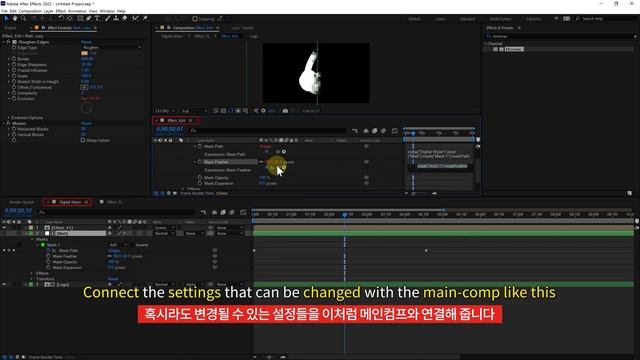Select the Type text tool
The height and width of the screenshot is (360, 640).
pos(97,18)
